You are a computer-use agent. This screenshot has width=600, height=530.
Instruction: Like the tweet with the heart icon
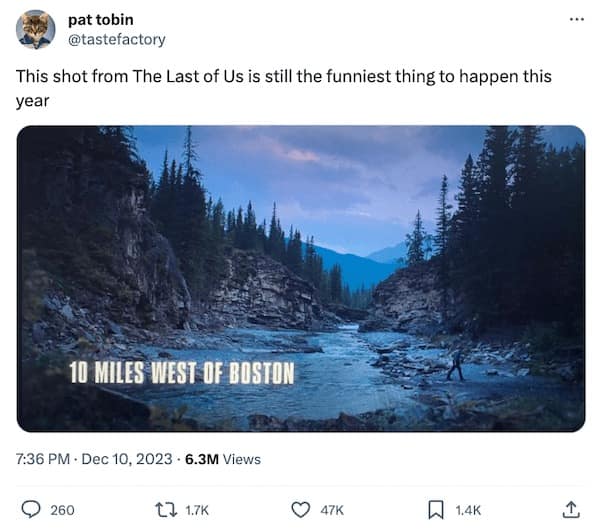300,509
